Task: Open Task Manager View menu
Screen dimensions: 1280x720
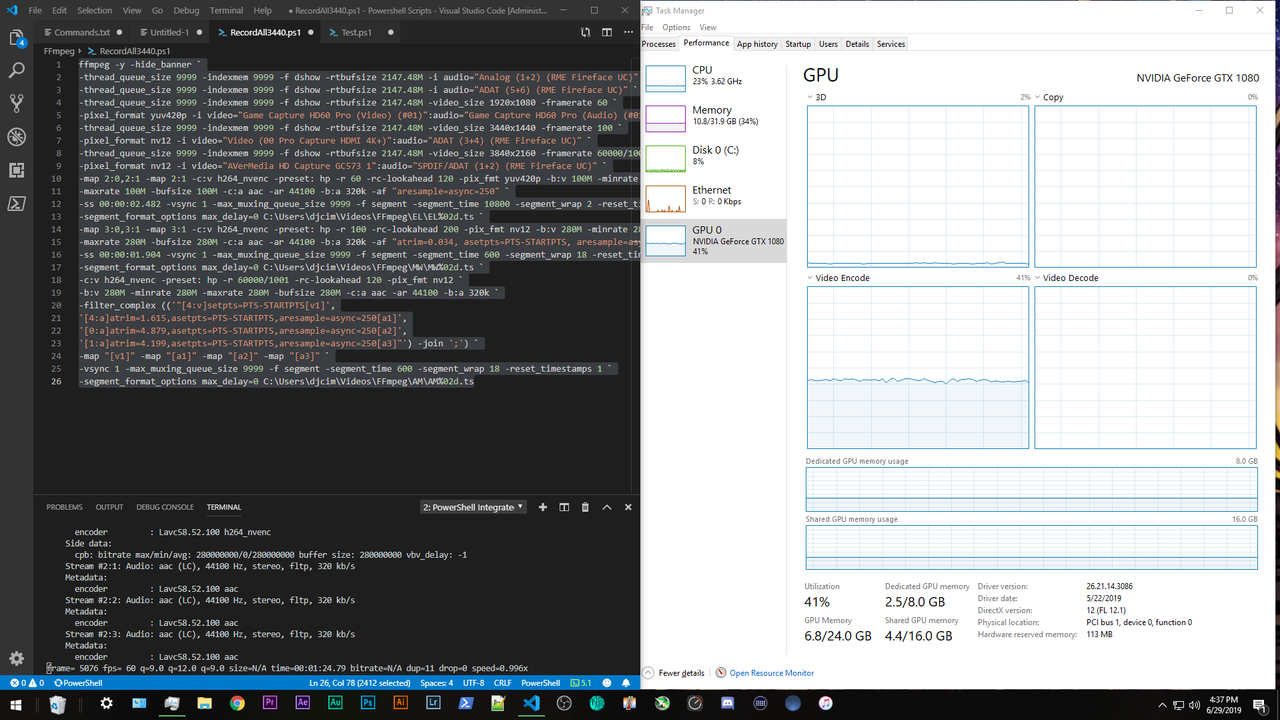Action: pyautogui.click(x=708, y=27)
